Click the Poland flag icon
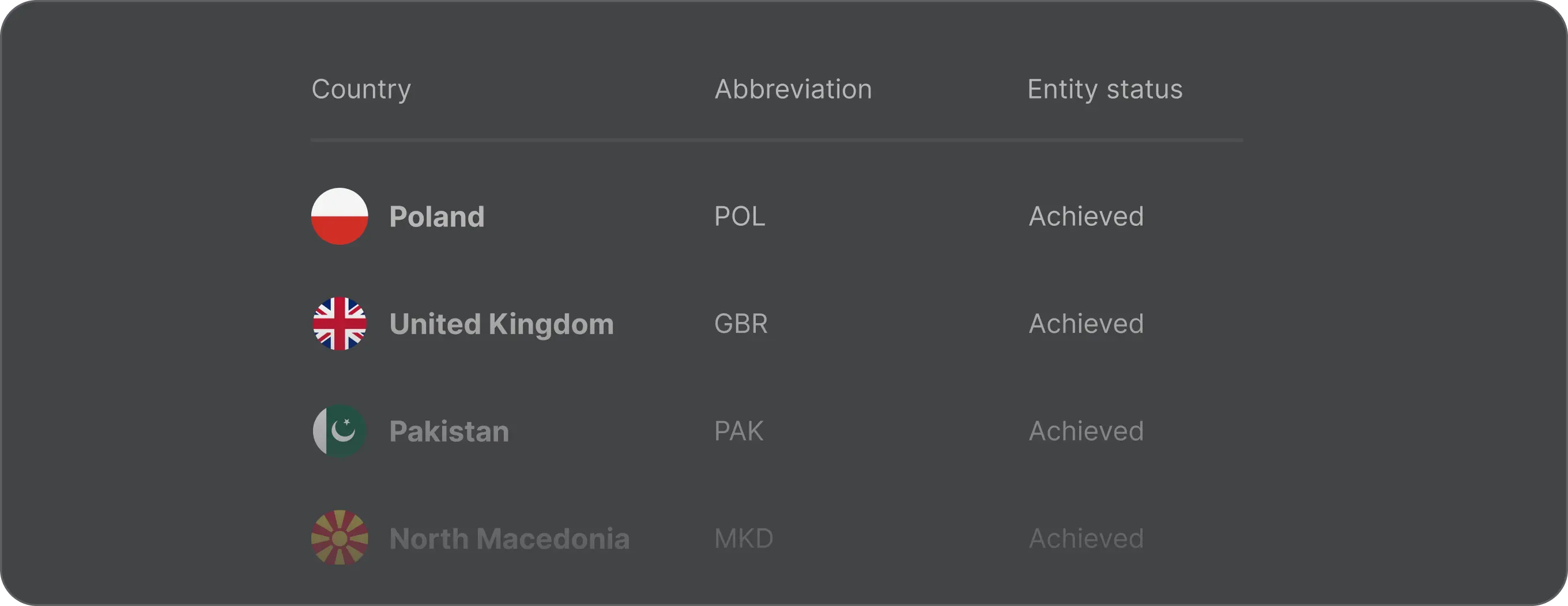The height and width of the screenshot is (606, 1568). (340, 217)
